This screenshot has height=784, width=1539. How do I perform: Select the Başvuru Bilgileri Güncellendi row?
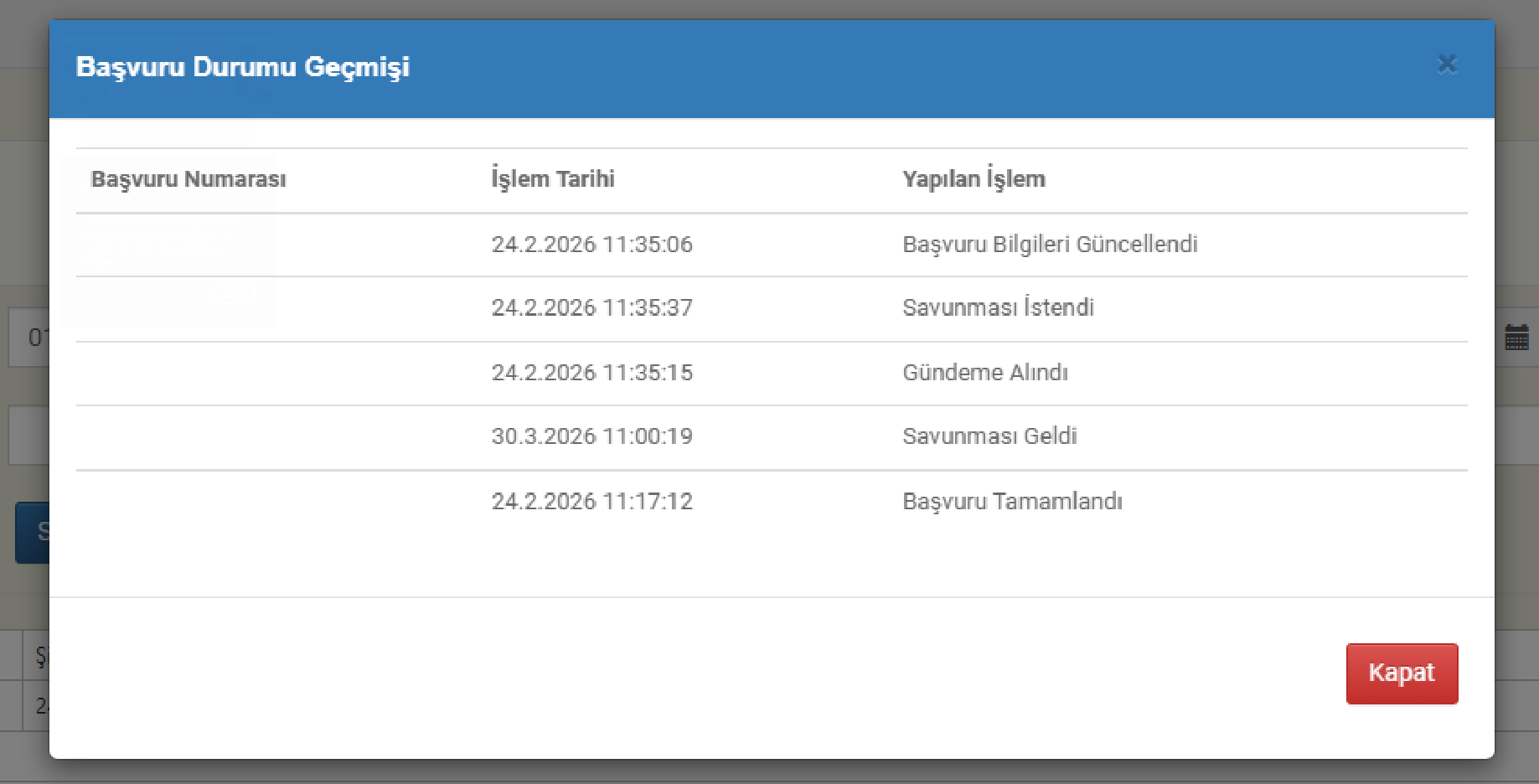(x=772, y=245)
